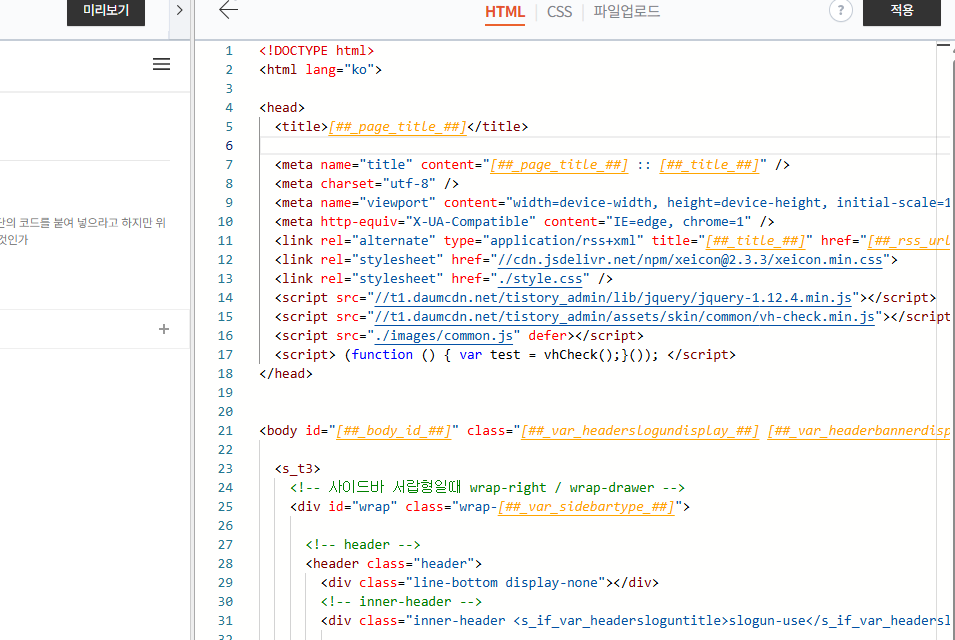Image resolution: width=955 pixels, height=640 pixels.
Task: Click the line-bottom display-none div line
Action: [490, 583]
